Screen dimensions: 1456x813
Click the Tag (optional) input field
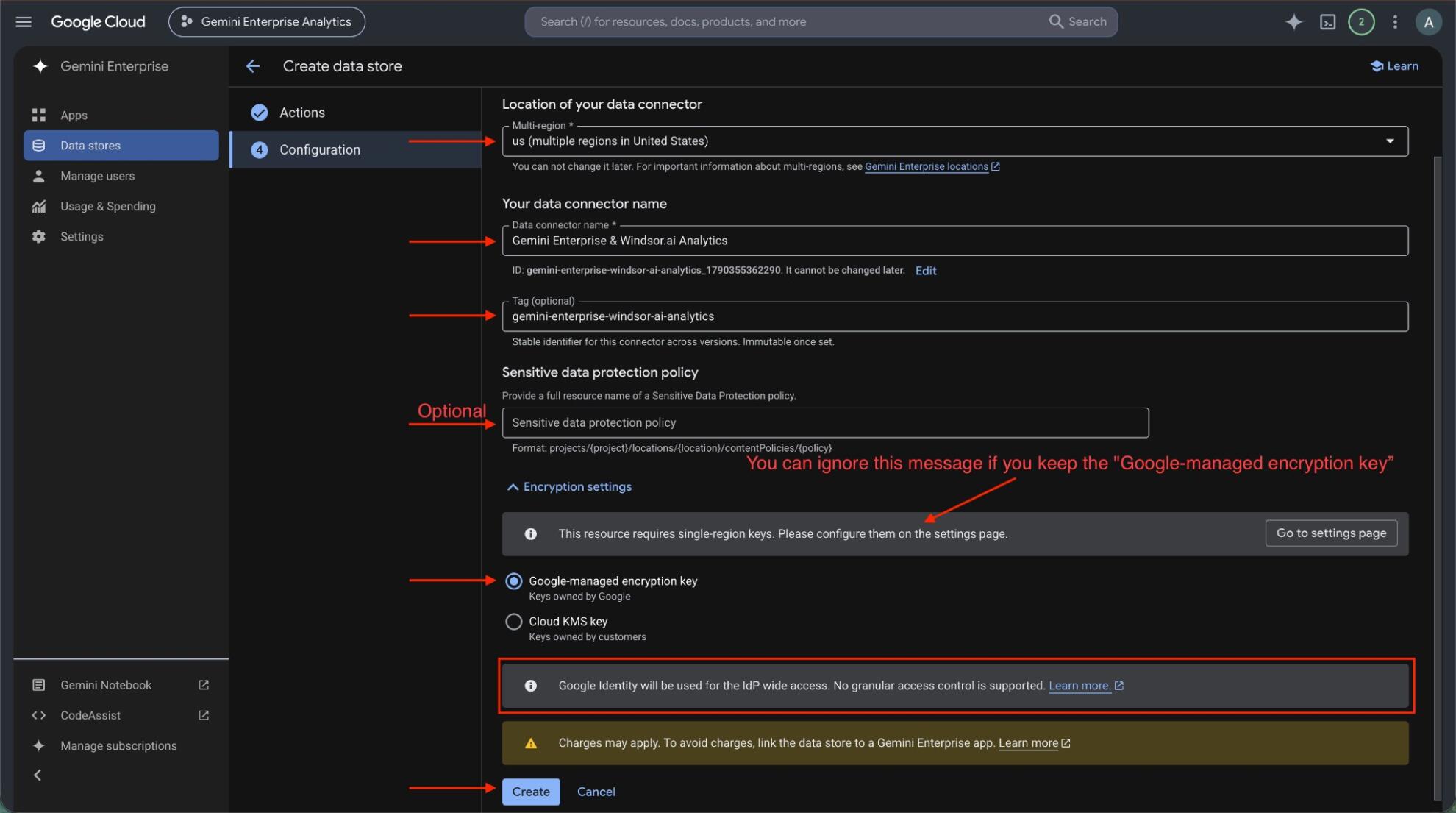pyautogui.click(x=954, y=316)
